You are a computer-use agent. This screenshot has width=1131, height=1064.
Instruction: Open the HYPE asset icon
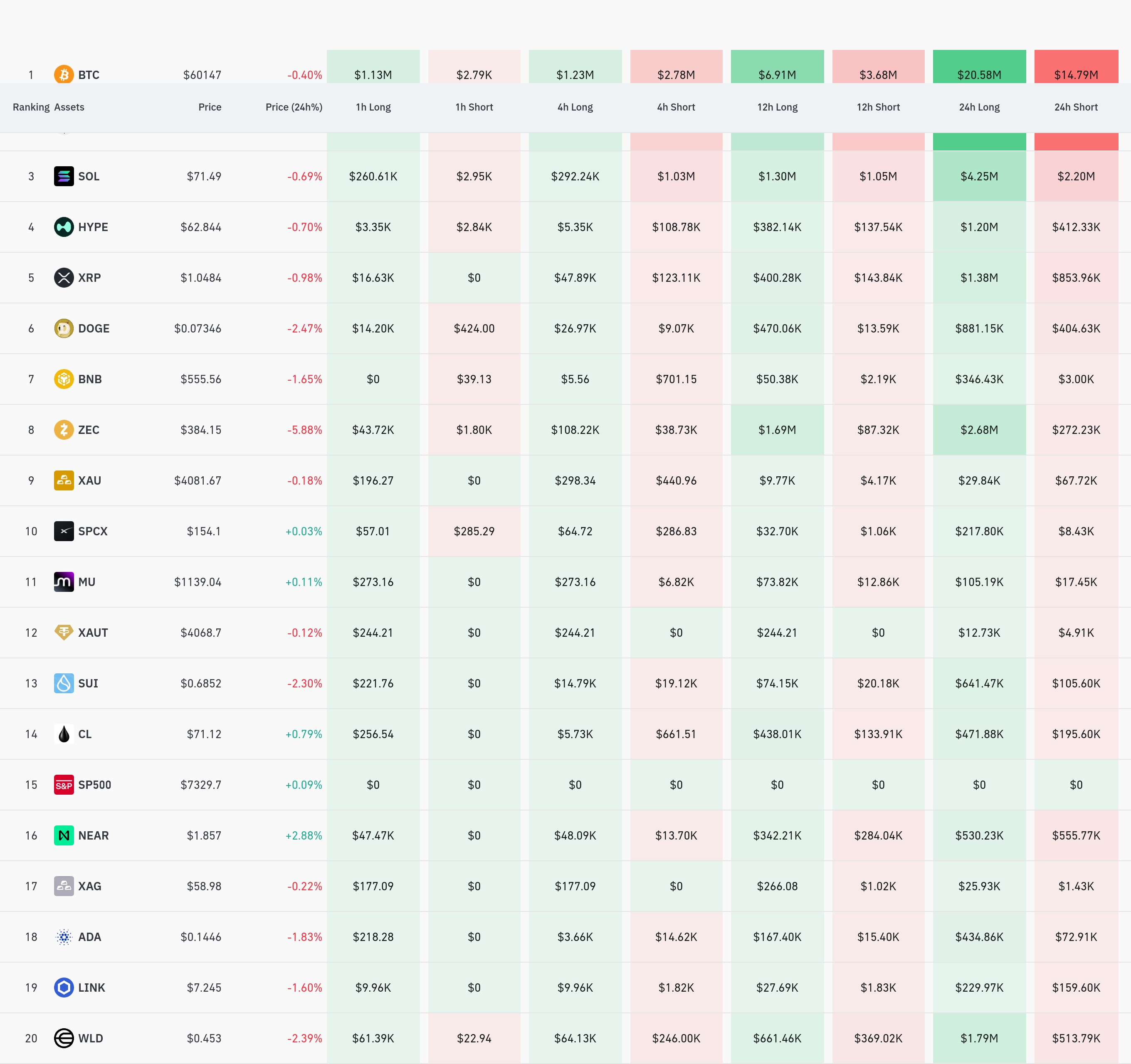(64, 227)
